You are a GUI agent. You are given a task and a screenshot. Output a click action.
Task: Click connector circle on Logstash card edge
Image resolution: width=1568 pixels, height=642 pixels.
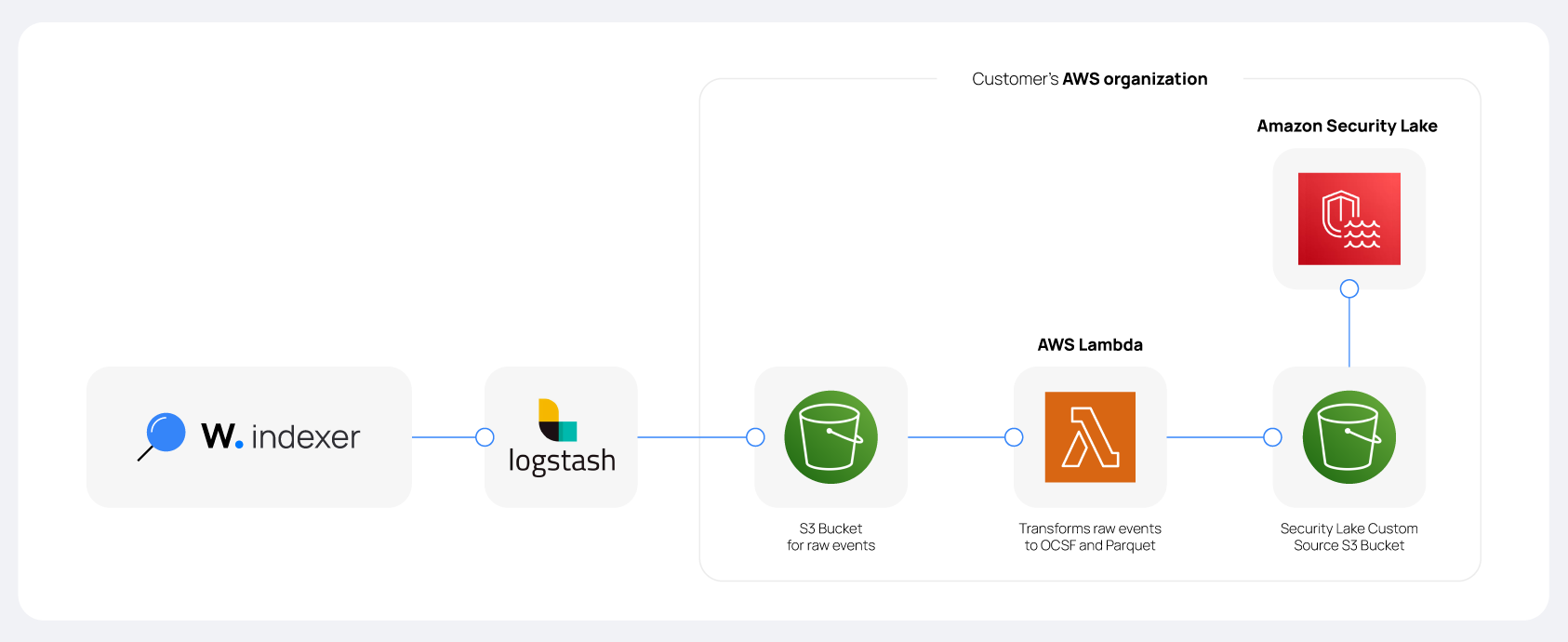[485, 437]
